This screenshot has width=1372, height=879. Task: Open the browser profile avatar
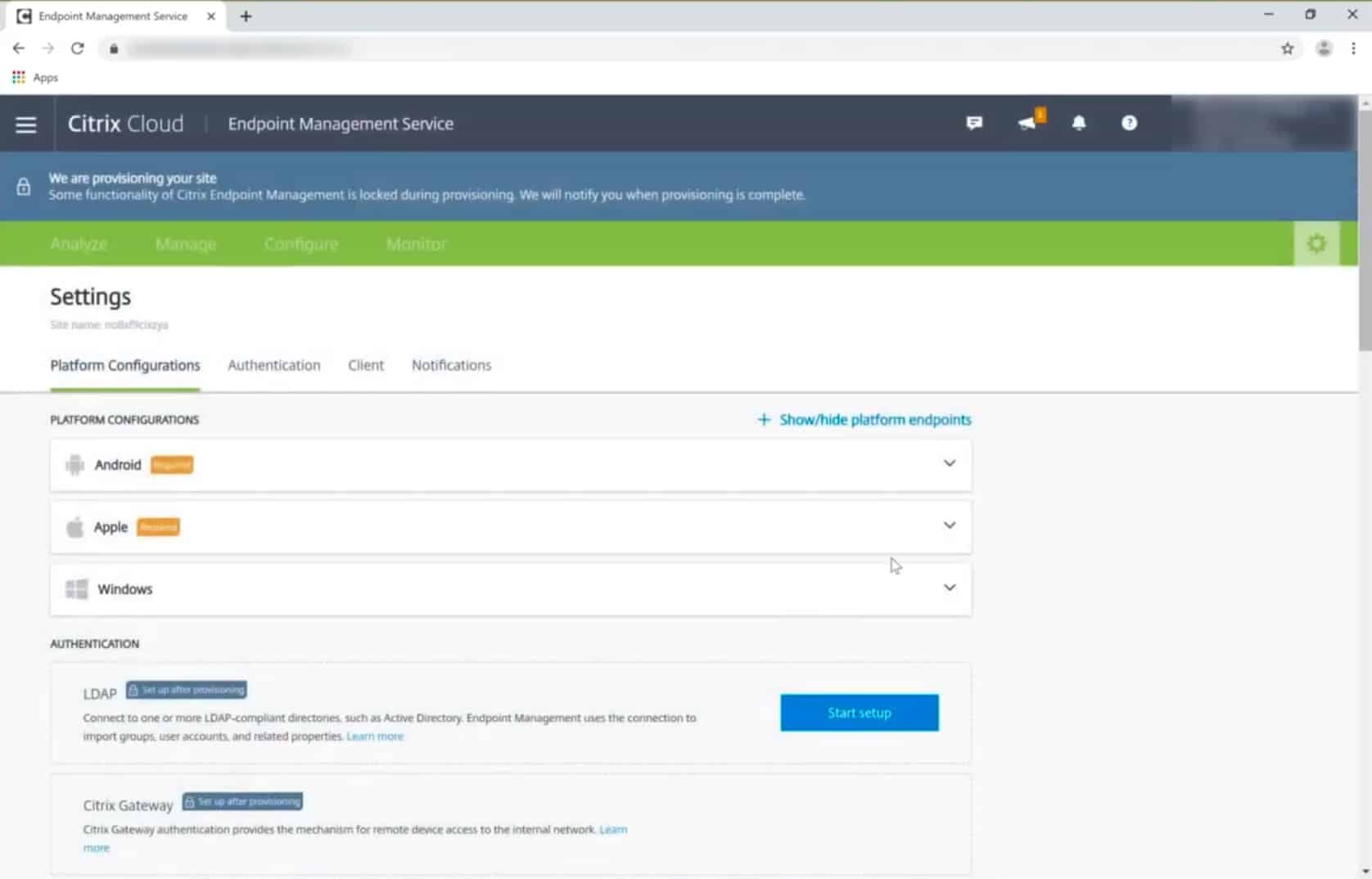pyautogui.click(x=1324, y=48)
